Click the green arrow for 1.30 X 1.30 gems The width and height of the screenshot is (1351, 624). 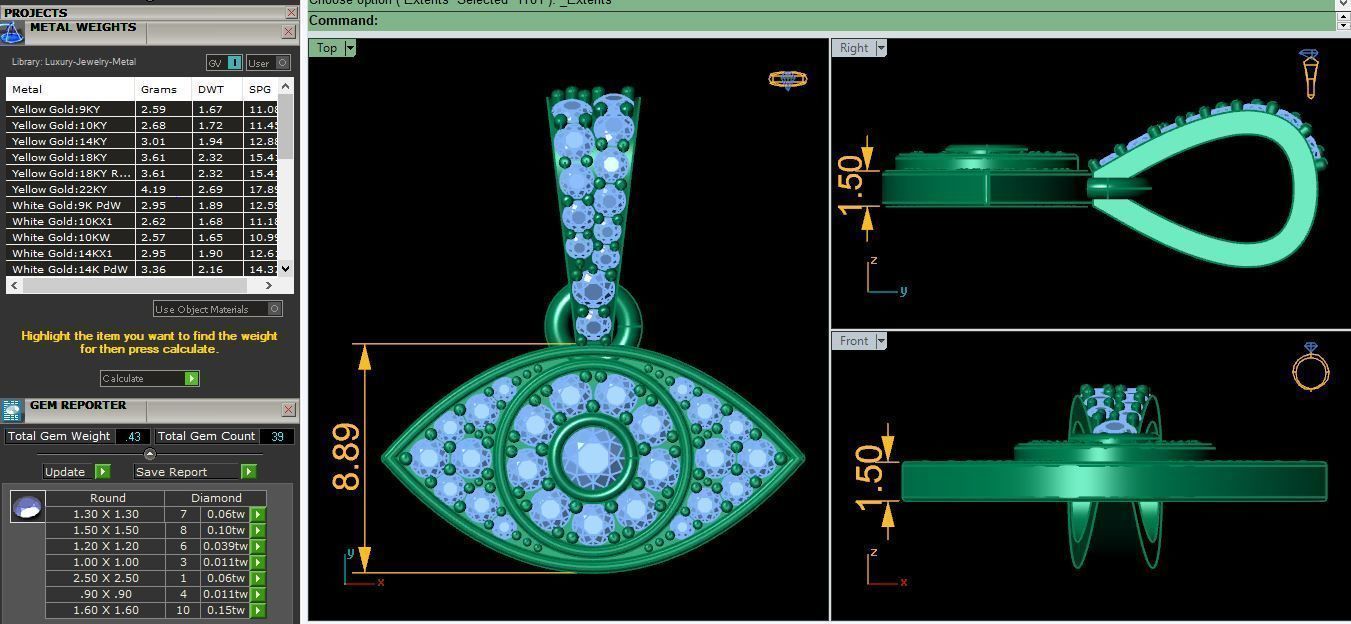click(258, 514)
